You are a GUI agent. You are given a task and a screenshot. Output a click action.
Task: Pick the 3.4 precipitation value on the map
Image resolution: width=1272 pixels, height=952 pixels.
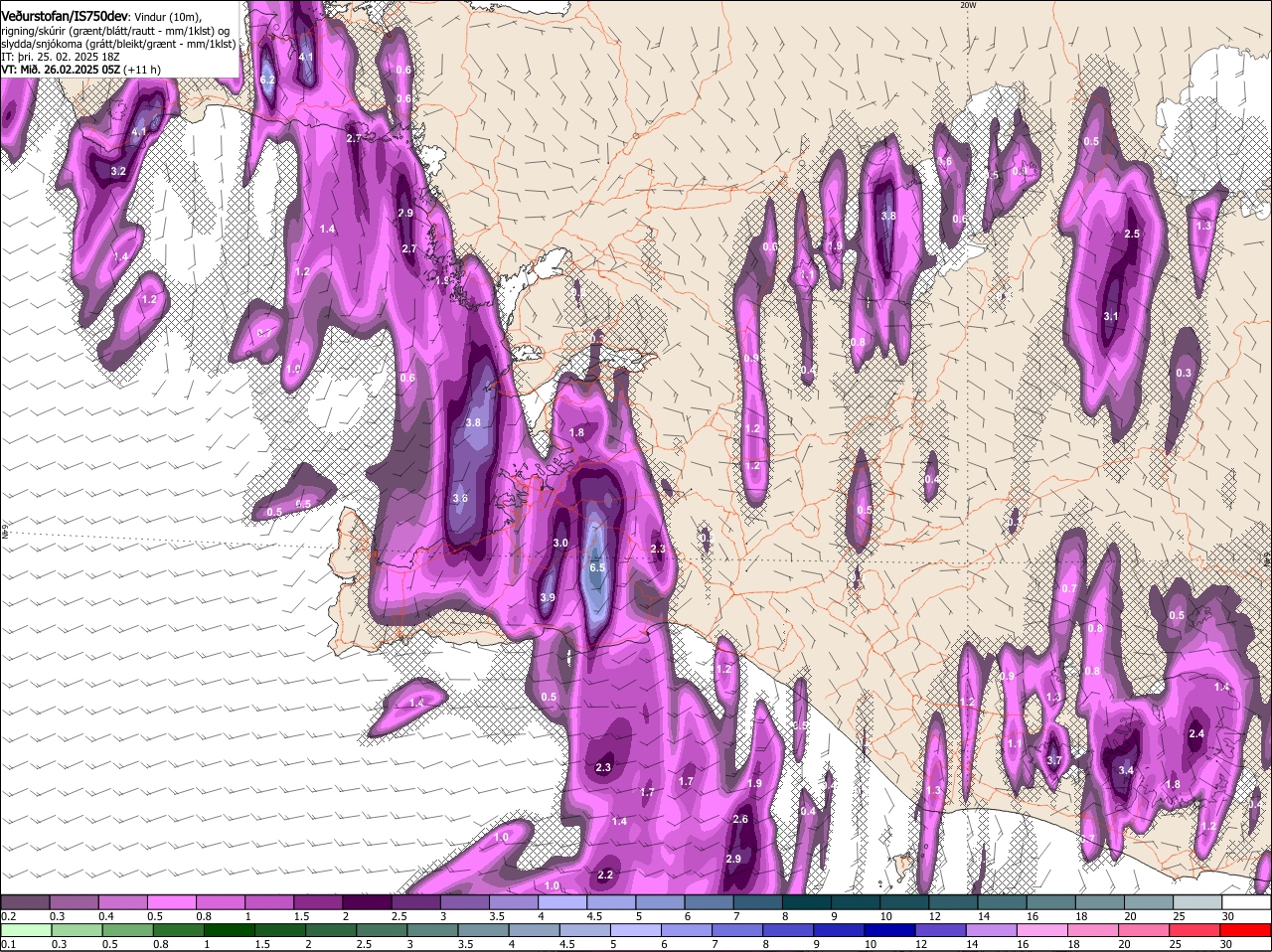[1126, 770]
